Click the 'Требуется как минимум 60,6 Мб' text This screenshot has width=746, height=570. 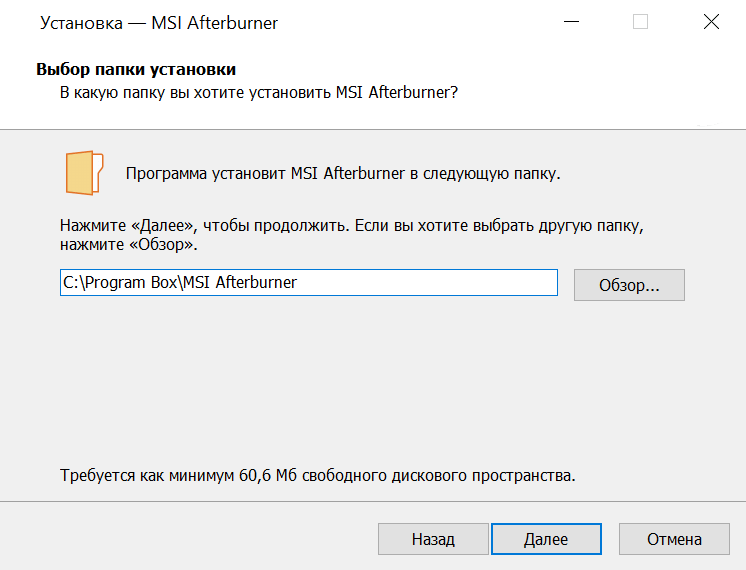point(178,475)
